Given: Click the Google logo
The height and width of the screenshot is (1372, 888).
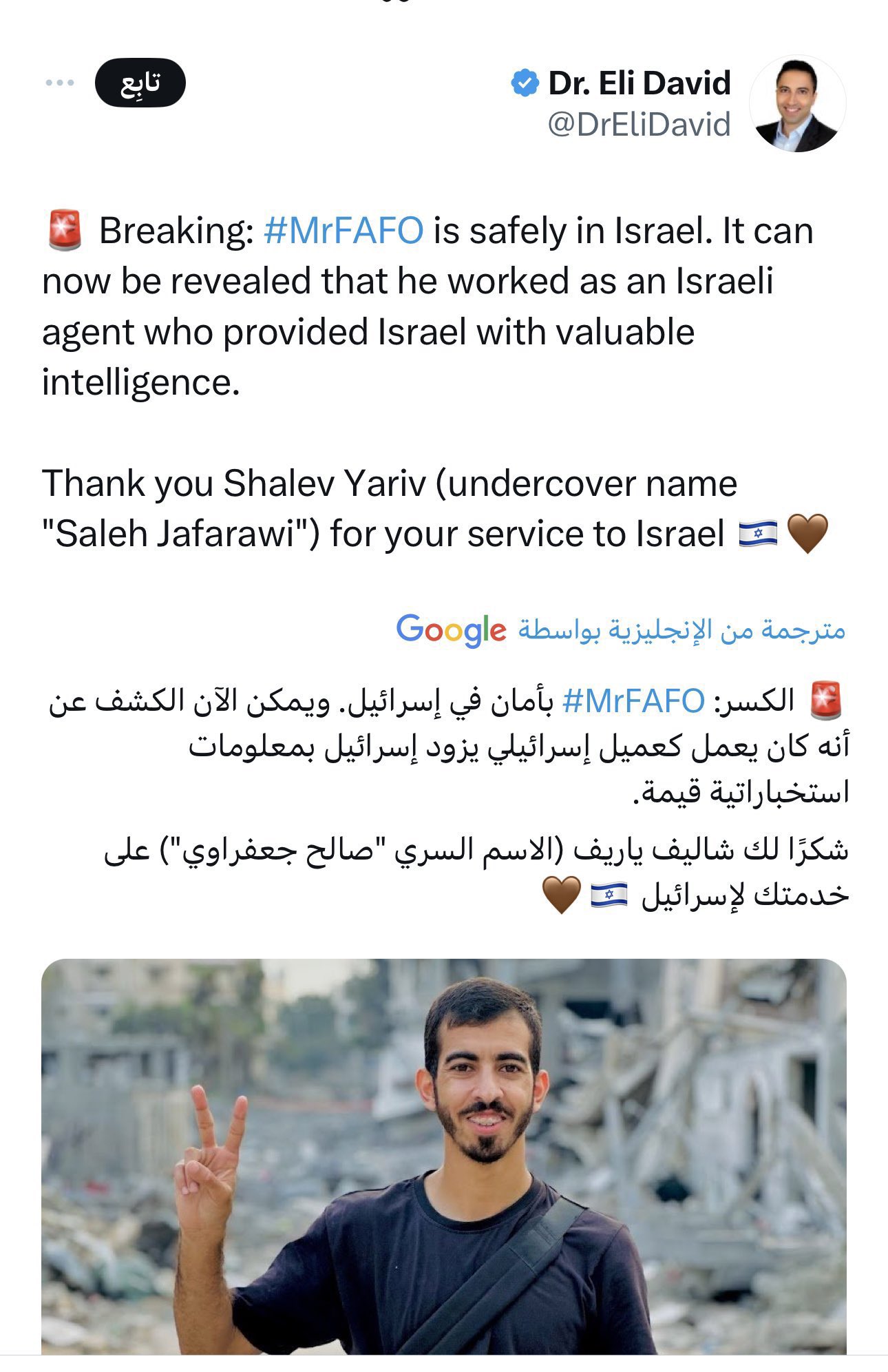Looking at the screenshot, I should pyautogui.click(x=451, y=630).
